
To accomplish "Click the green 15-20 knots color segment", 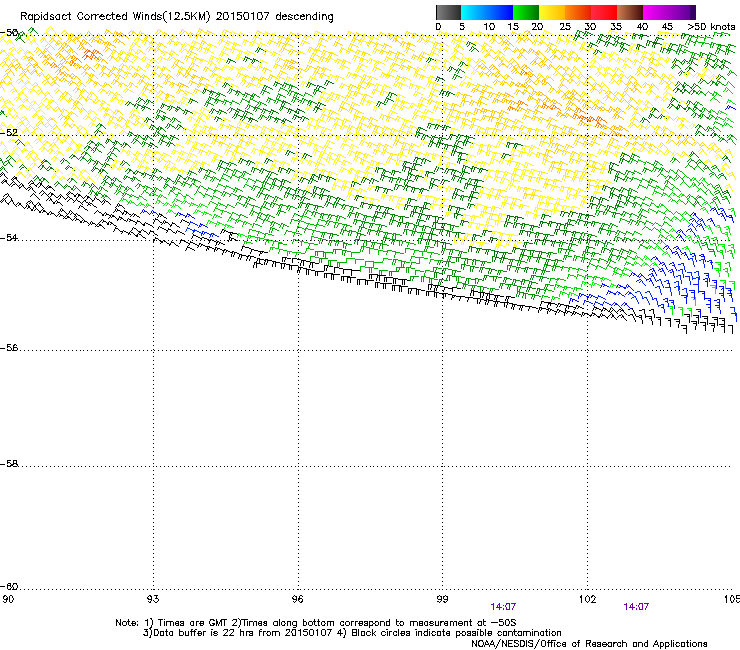I will point(526,12).
